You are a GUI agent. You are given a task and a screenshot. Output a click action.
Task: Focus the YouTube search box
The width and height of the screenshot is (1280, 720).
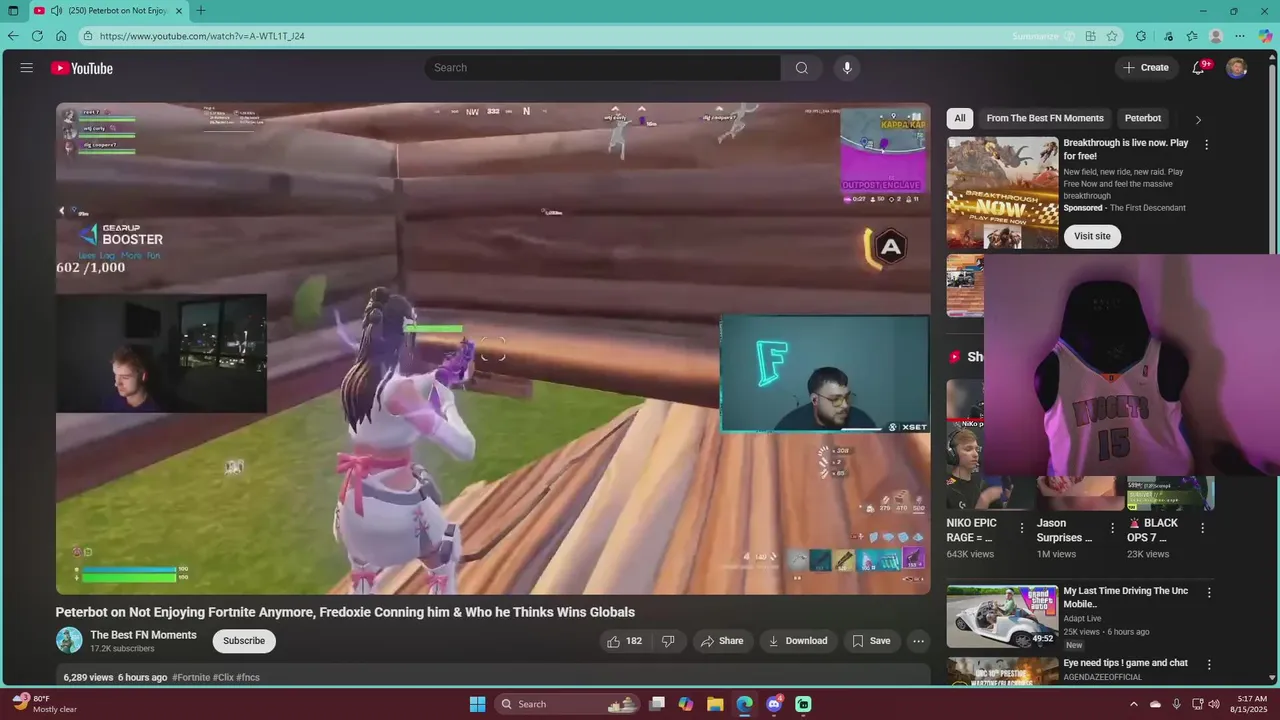coord(602,68)
